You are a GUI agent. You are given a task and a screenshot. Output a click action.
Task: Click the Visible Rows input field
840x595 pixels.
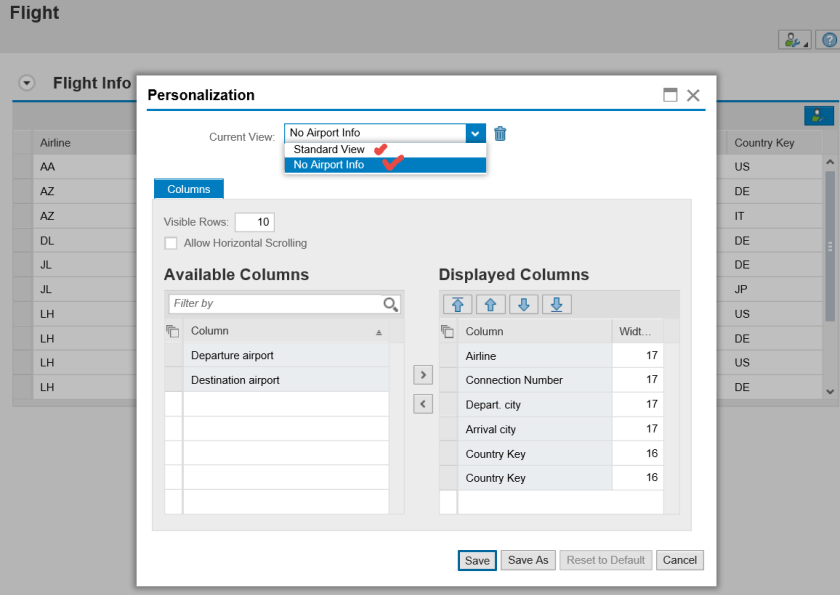pyautogui.click(x=255, y=222)
